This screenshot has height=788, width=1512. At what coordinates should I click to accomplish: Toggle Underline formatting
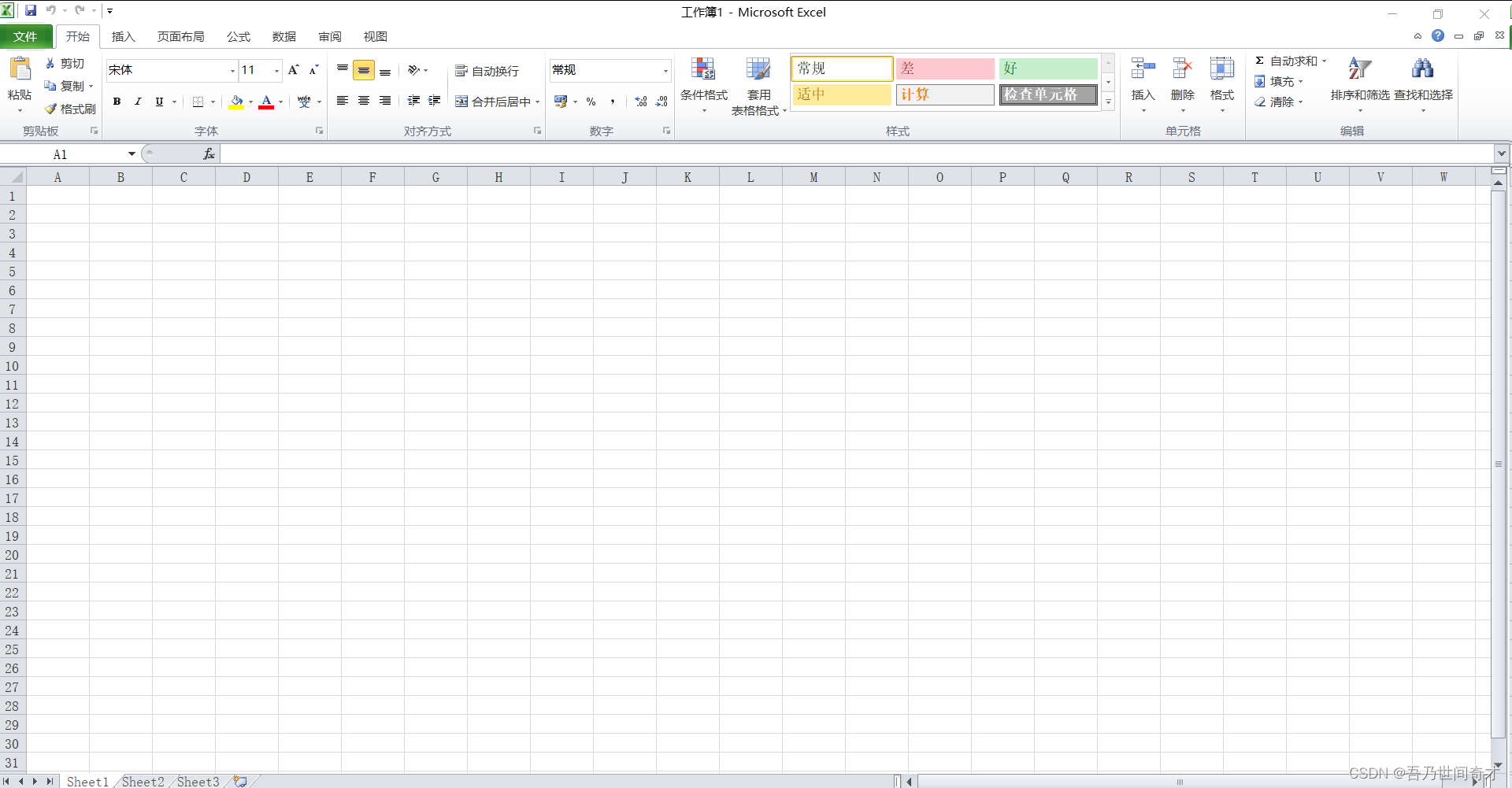click(159, 102)
